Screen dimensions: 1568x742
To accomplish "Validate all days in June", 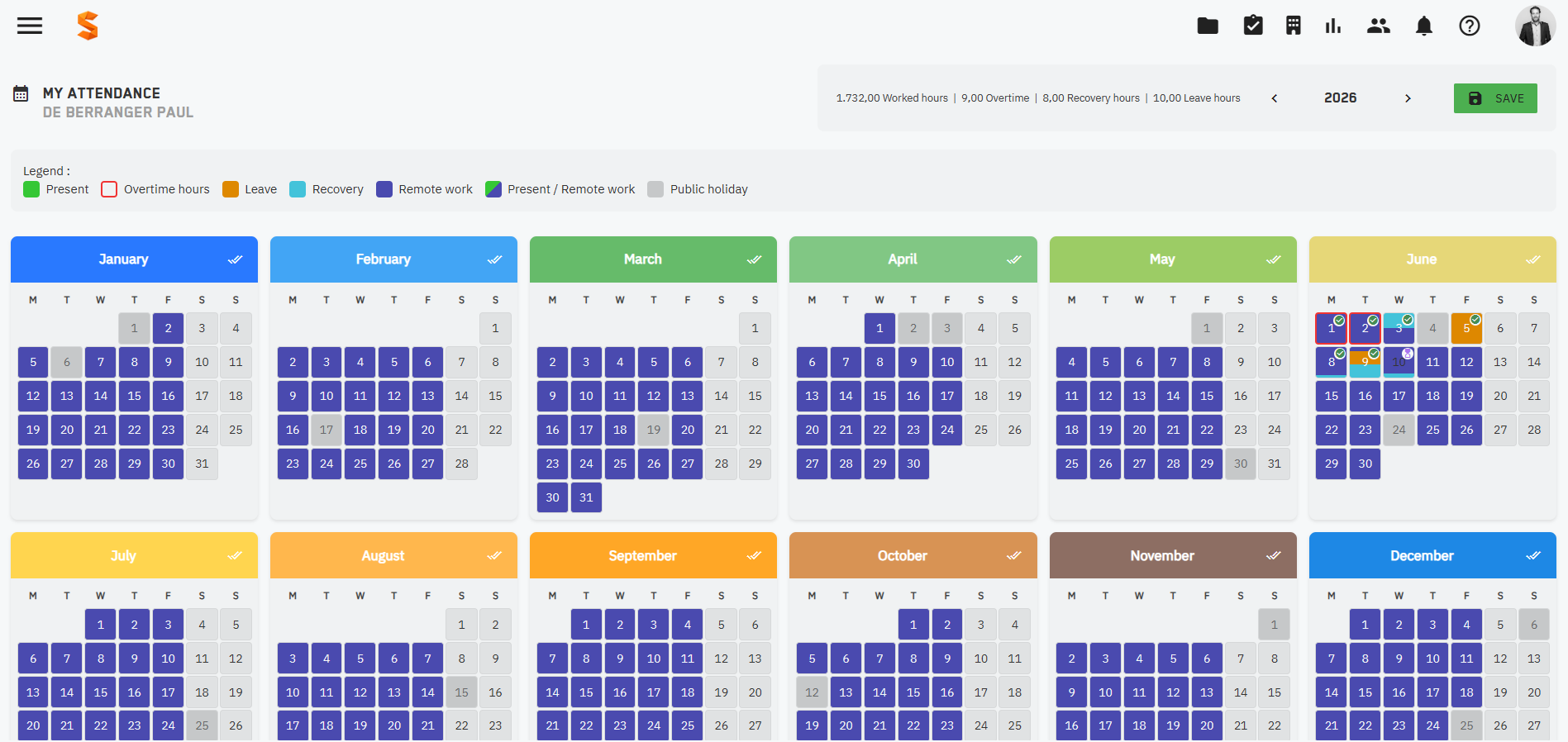I will pyautogui.click(x=1532, y=259).
